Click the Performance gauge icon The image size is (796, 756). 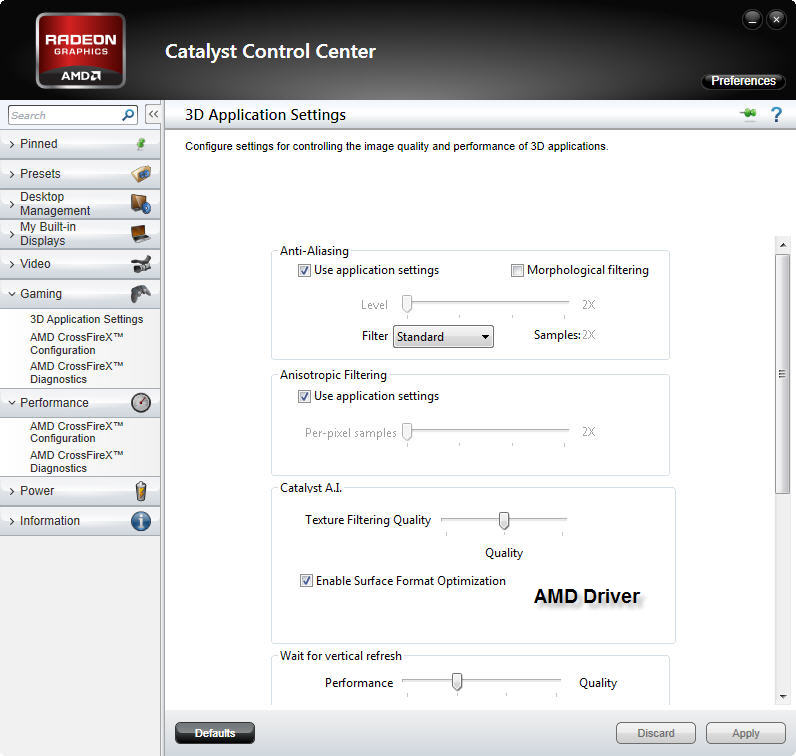point(141,403)
